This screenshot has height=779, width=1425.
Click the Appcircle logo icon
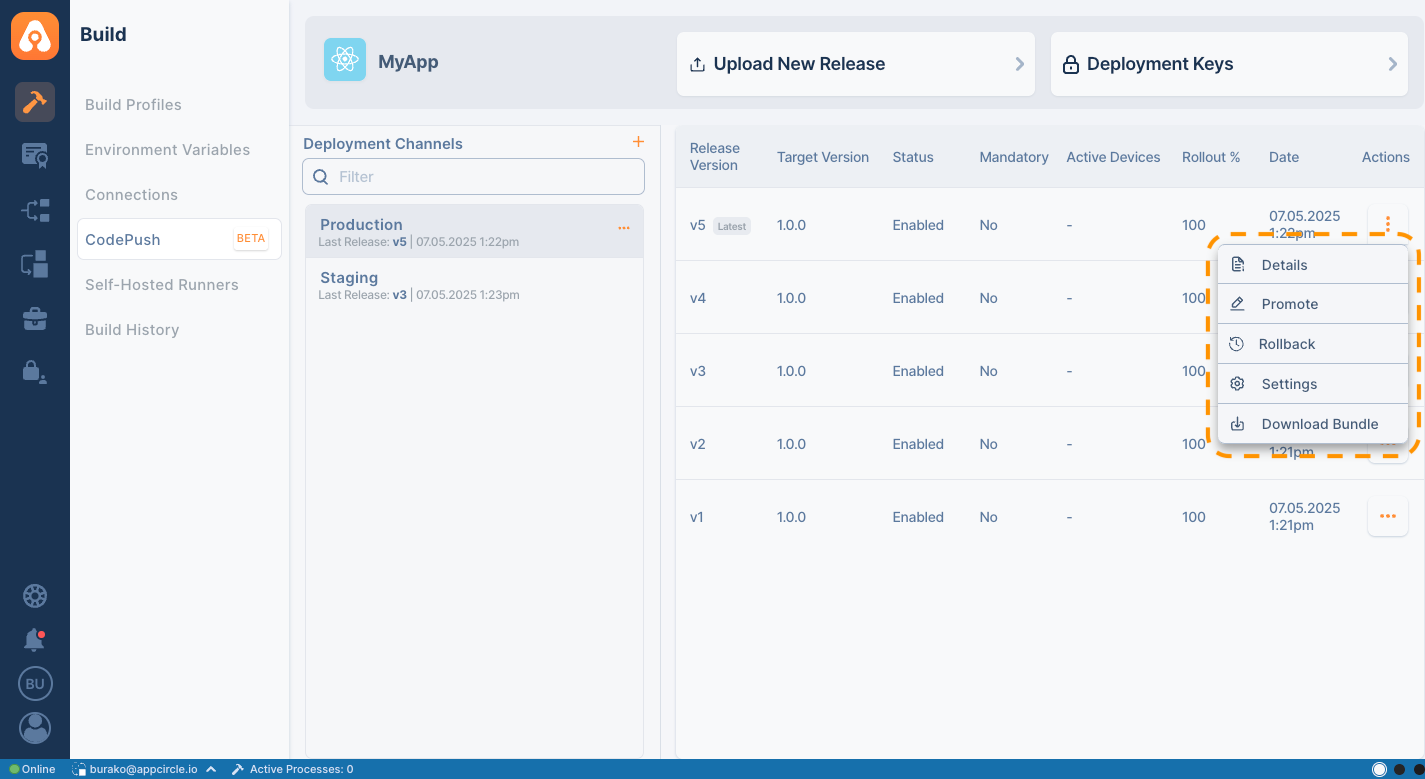[35, 36]
